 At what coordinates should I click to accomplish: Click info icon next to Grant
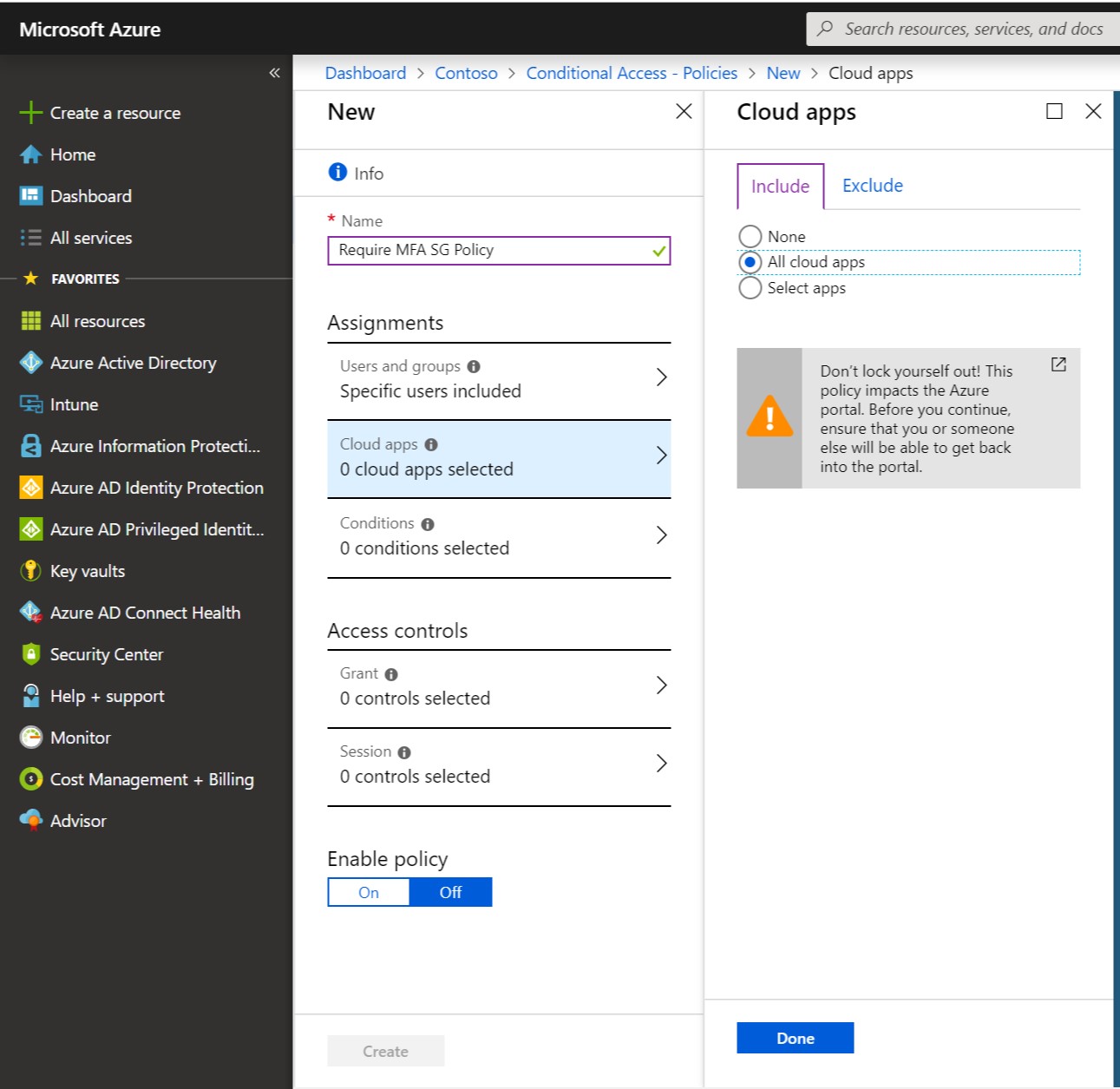(391, 674)
